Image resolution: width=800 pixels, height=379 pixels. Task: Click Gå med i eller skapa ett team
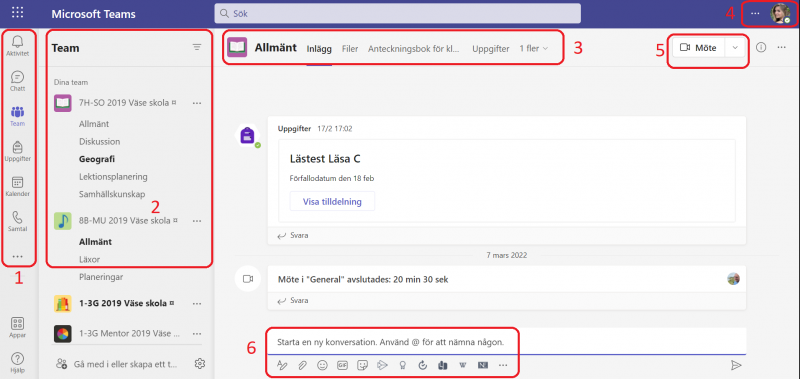click(116, 364)
